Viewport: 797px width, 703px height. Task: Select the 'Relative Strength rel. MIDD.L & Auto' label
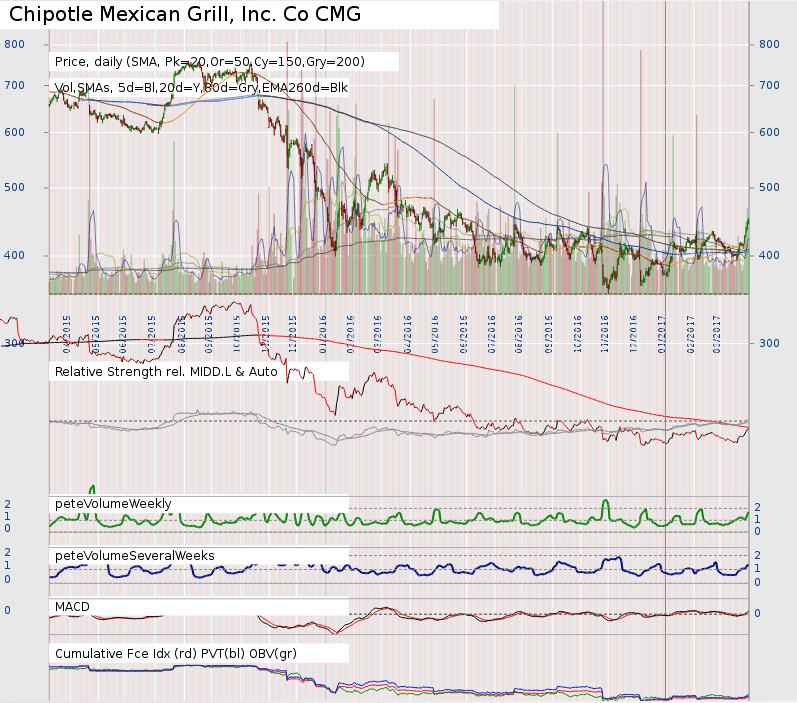click(x=166, y=372)
